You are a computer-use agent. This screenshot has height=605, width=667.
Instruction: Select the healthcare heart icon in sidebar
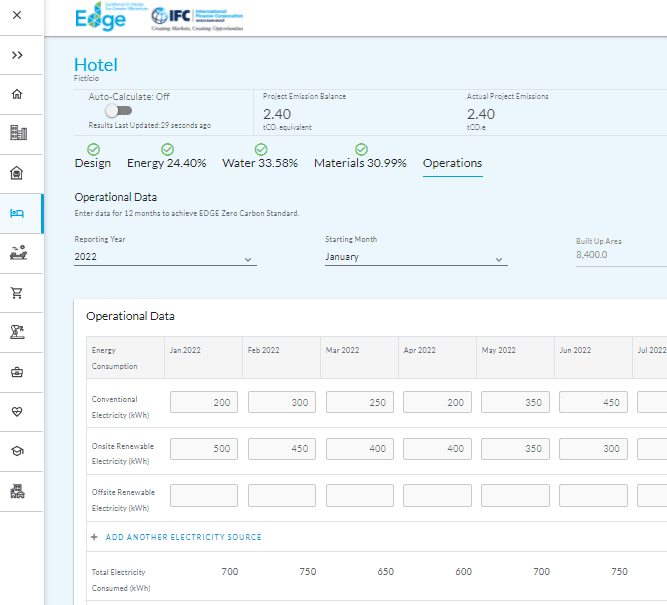point(17,411)
